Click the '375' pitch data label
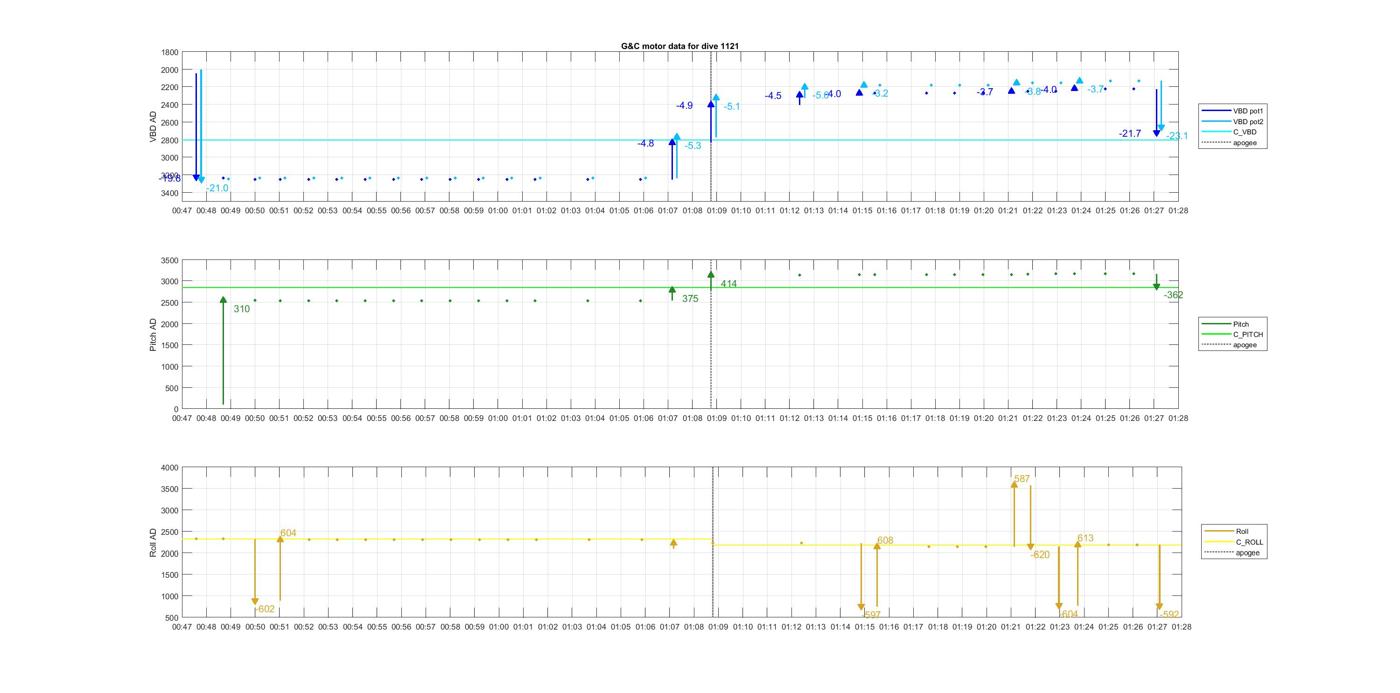This screenshot has height=693, width=1400. (x=690, y=299)
